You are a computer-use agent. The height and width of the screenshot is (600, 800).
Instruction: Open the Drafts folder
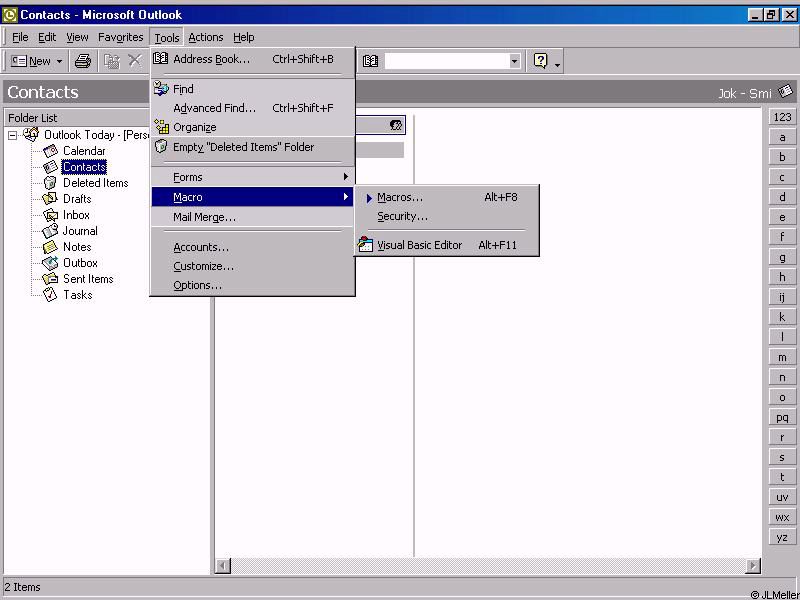[77, 199]
